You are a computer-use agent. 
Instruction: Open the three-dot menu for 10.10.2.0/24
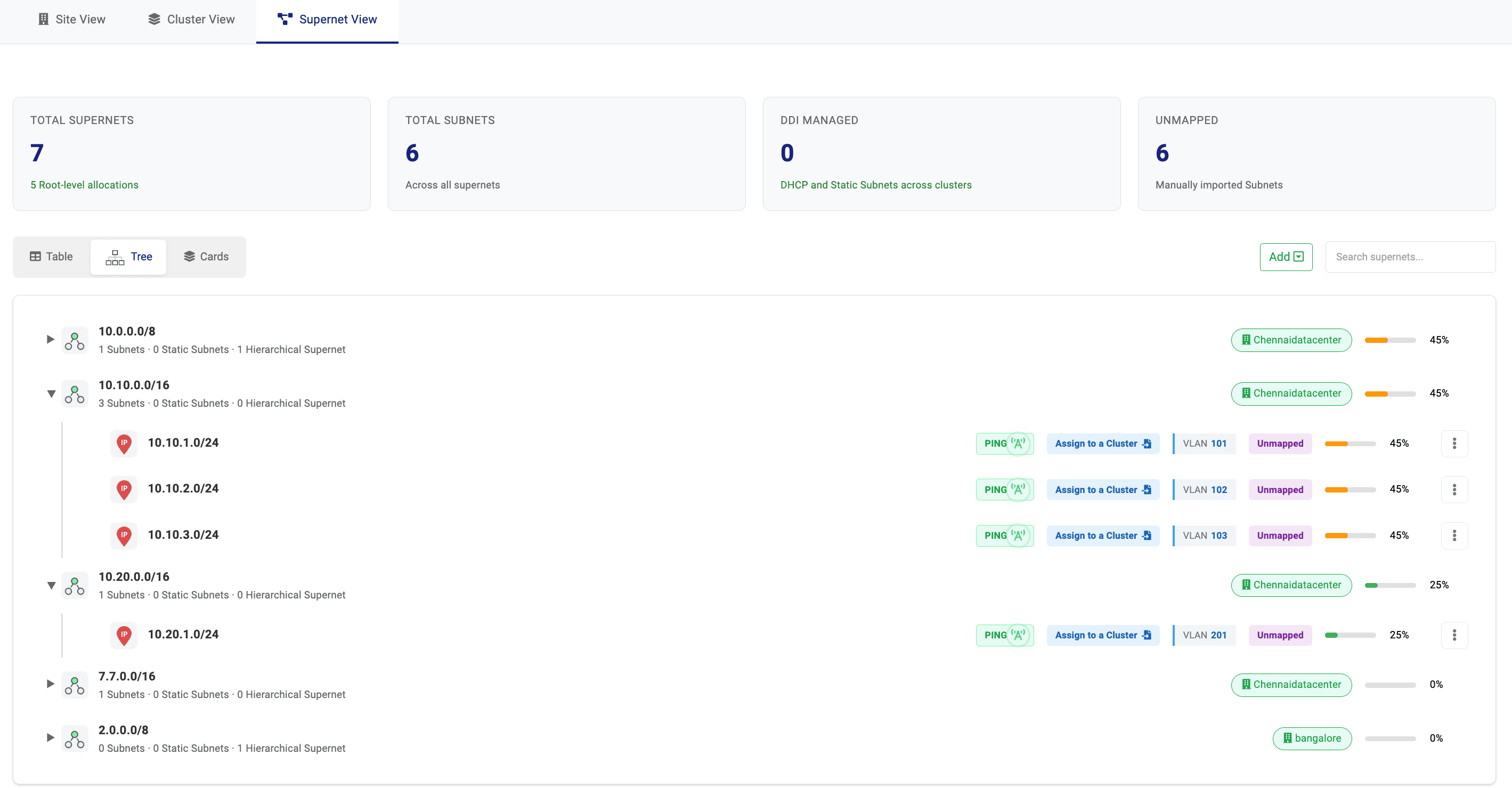pos(1454,489)
